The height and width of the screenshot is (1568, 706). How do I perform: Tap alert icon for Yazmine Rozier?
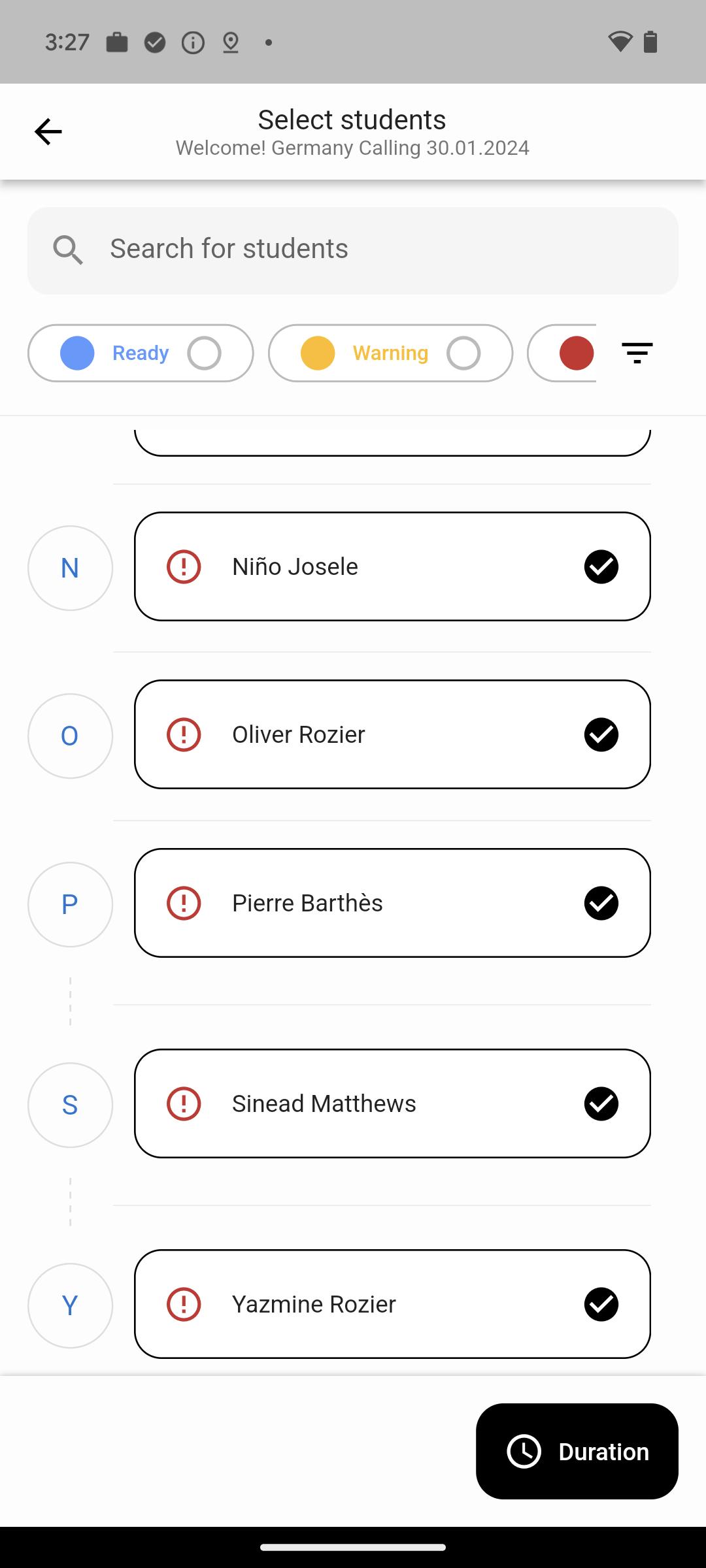(184, 1304)
